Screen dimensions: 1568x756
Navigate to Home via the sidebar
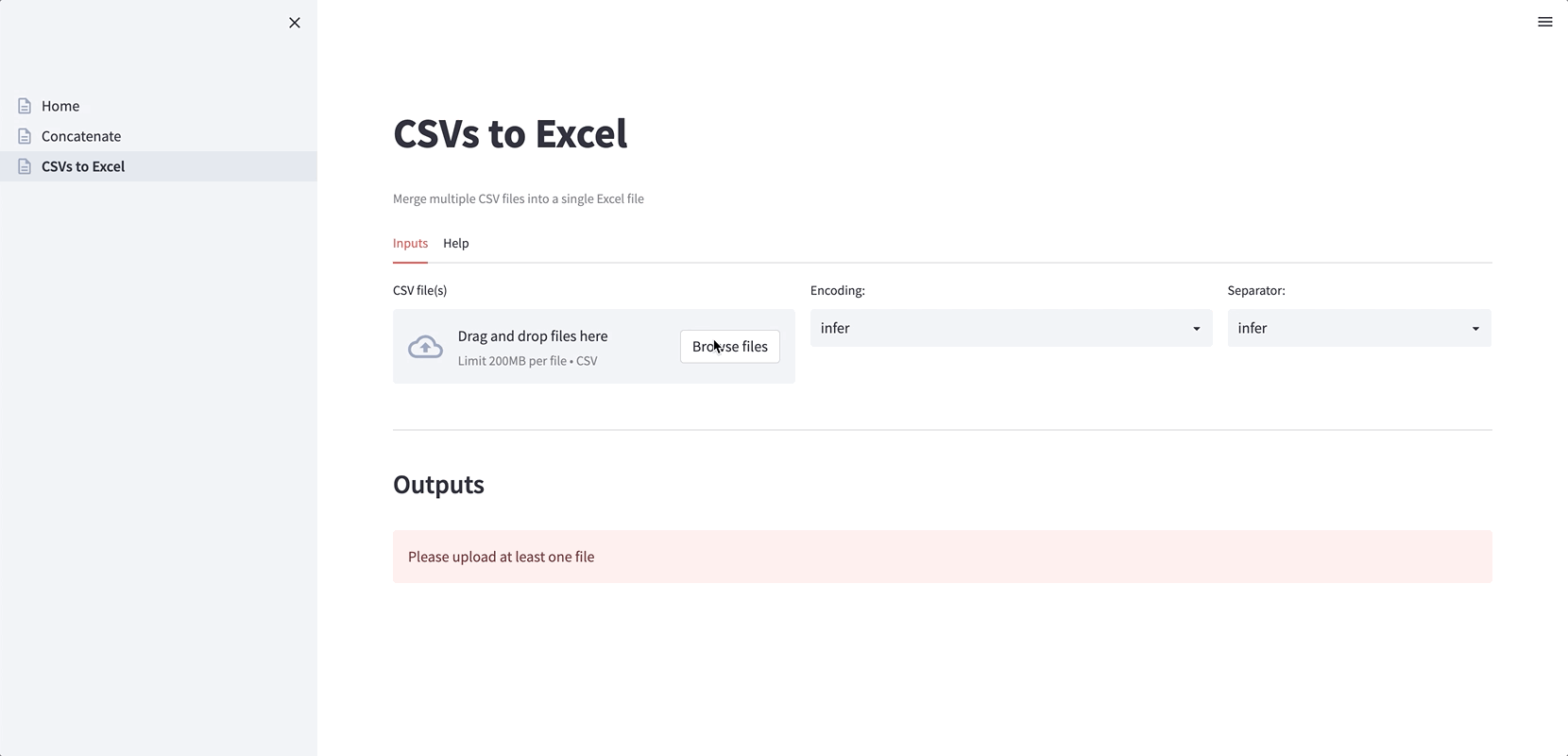point(60,106)
